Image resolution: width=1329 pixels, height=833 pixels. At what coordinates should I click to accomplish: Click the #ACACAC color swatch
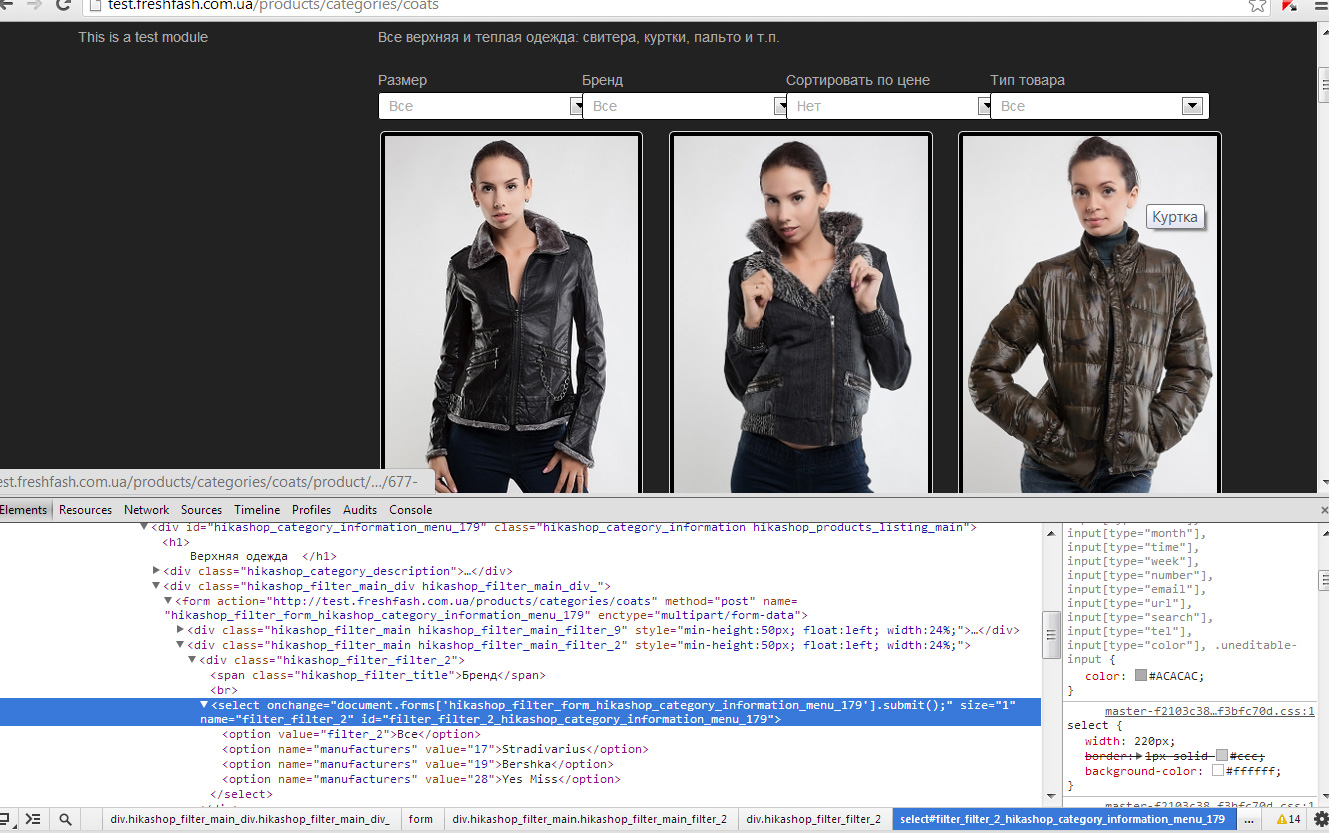coord(1141,676)
